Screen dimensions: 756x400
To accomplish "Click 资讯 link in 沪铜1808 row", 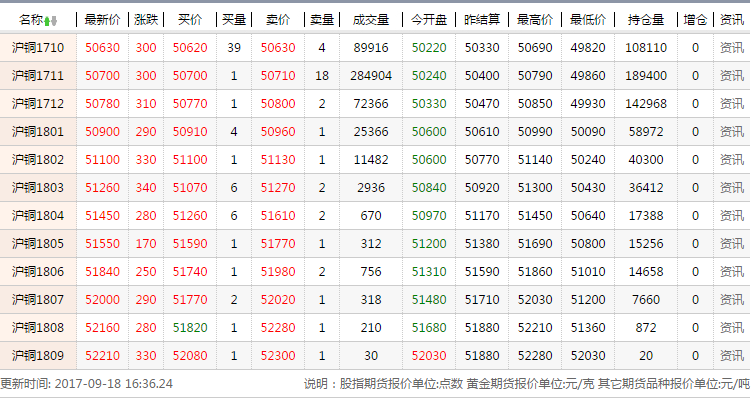I will [x=731, y=327].
